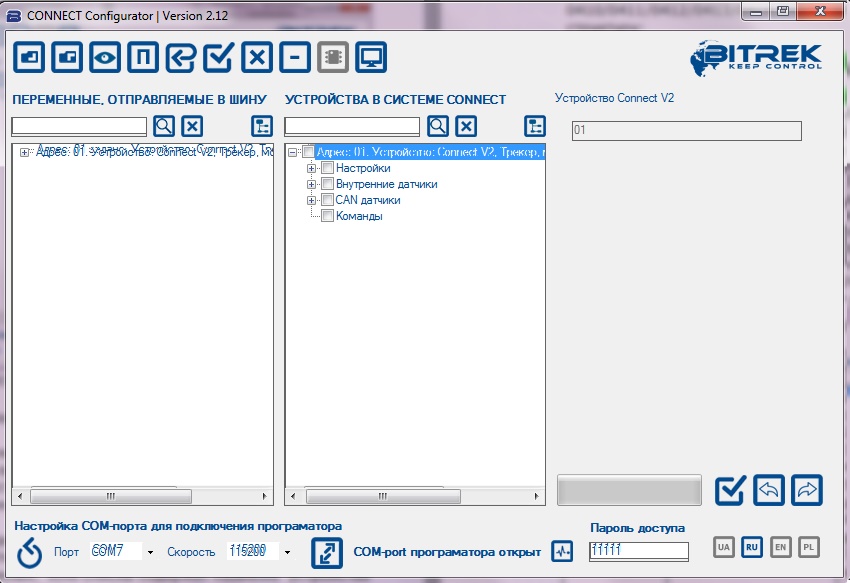Screen dimensions: 850x583
Task: Expand the CAN датчики tree node
Action: click(x=311, y=200)
